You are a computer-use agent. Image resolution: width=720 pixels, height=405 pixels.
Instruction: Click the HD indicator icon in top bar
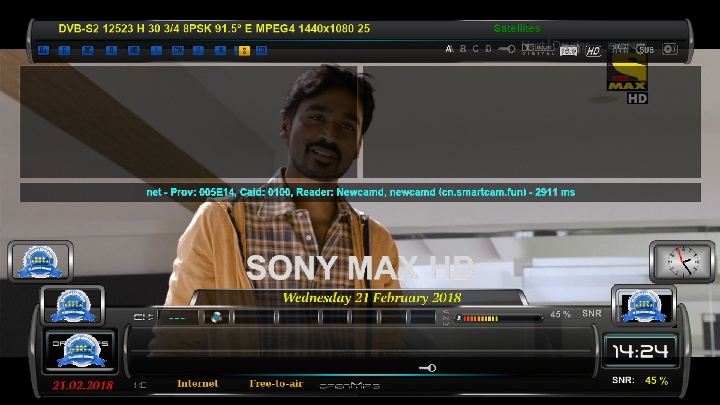coord(593,49)
